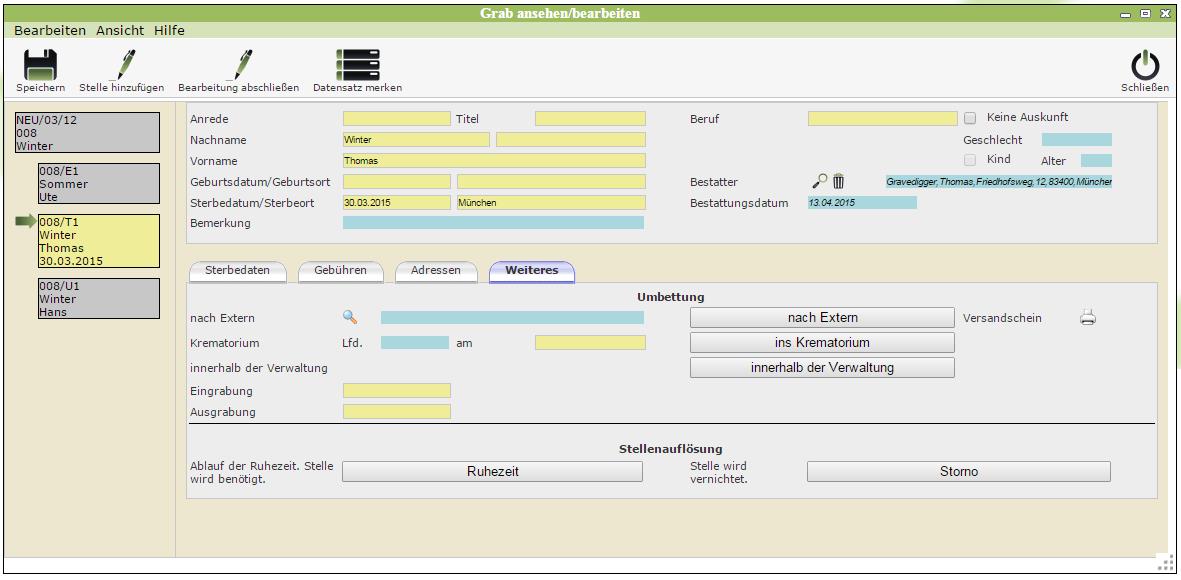Open the Bearbeiten menu
This screenshot has width=1181, height=580.
click(x=50, y=31)
